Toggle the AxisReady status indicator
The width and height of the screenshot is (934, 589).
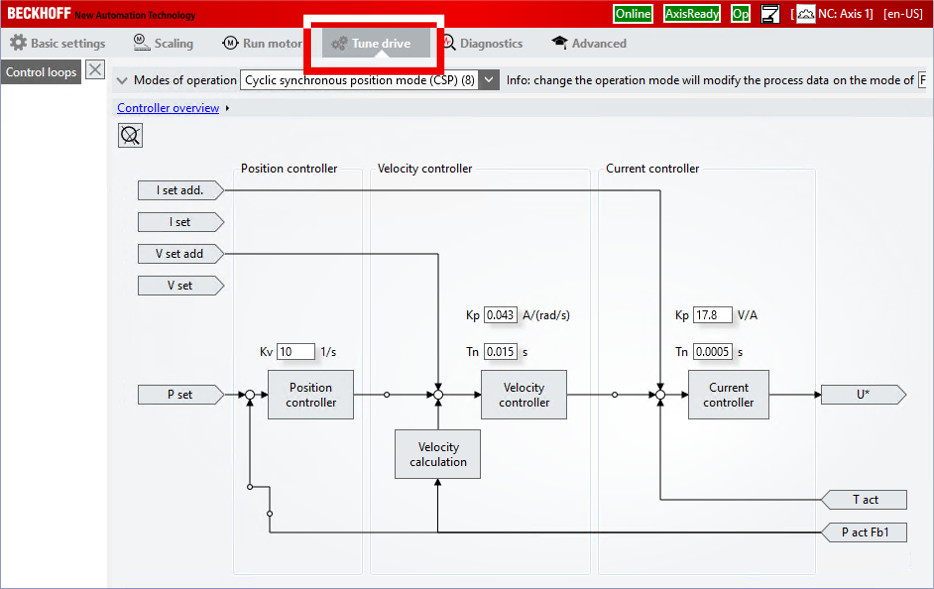[x=692, y=14]
